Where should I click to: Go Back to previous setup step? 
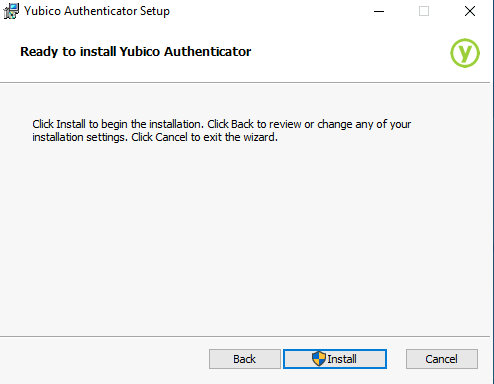tap(245, 359)
